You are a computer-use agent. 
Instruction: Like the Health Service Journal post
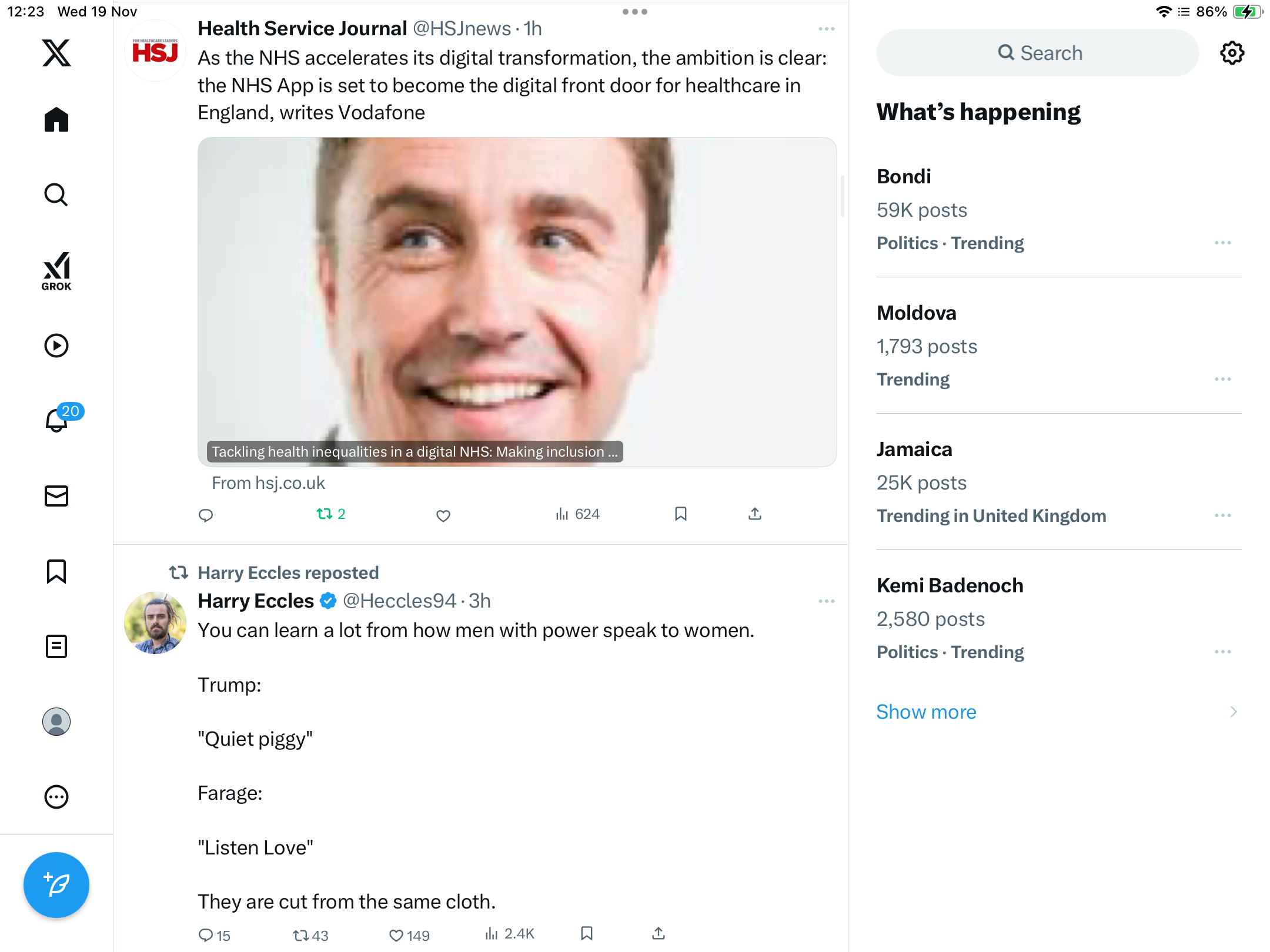[443, 515]
